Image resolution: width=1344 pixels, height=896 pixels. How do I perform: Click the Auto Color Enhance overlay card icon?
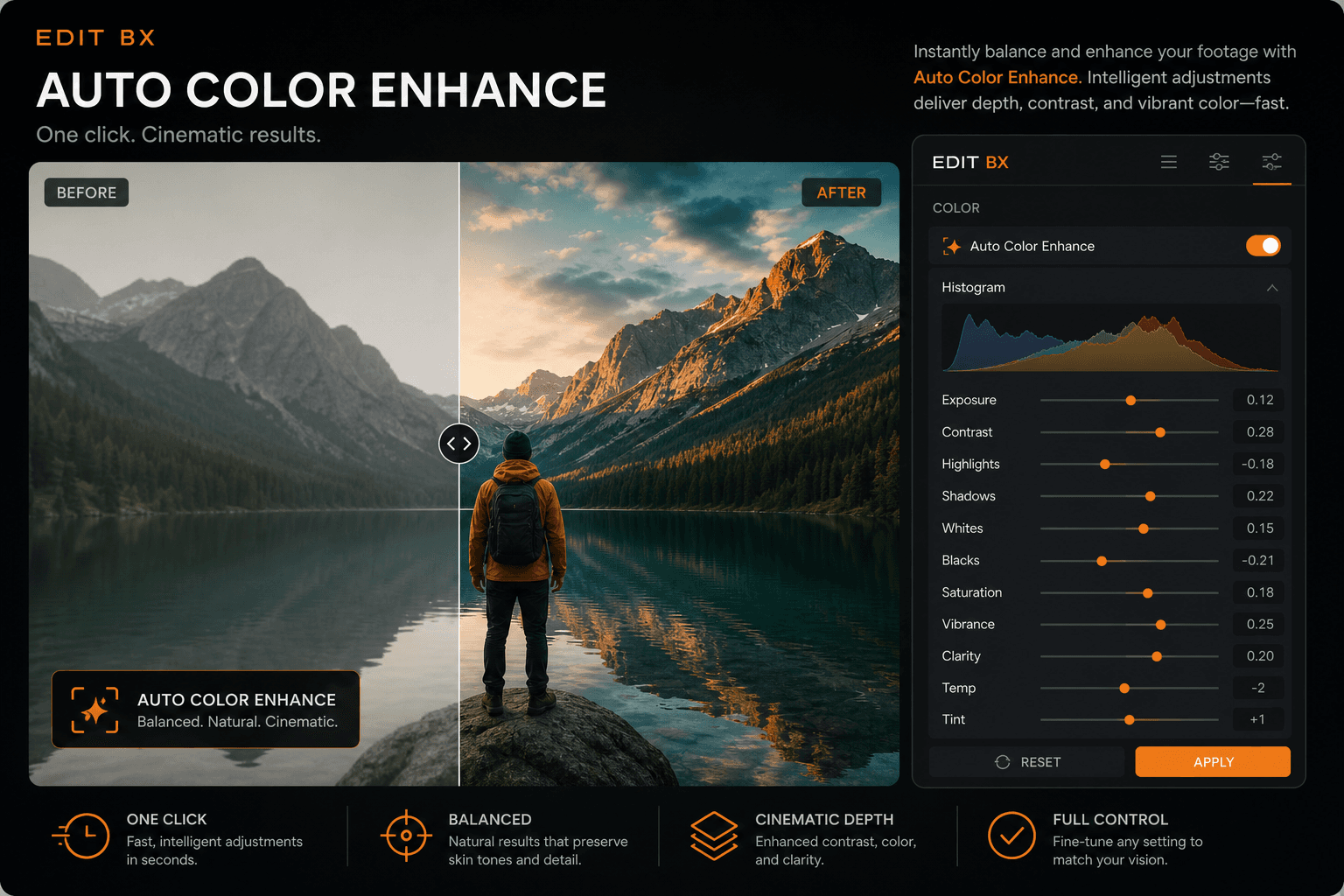[94, 710]
